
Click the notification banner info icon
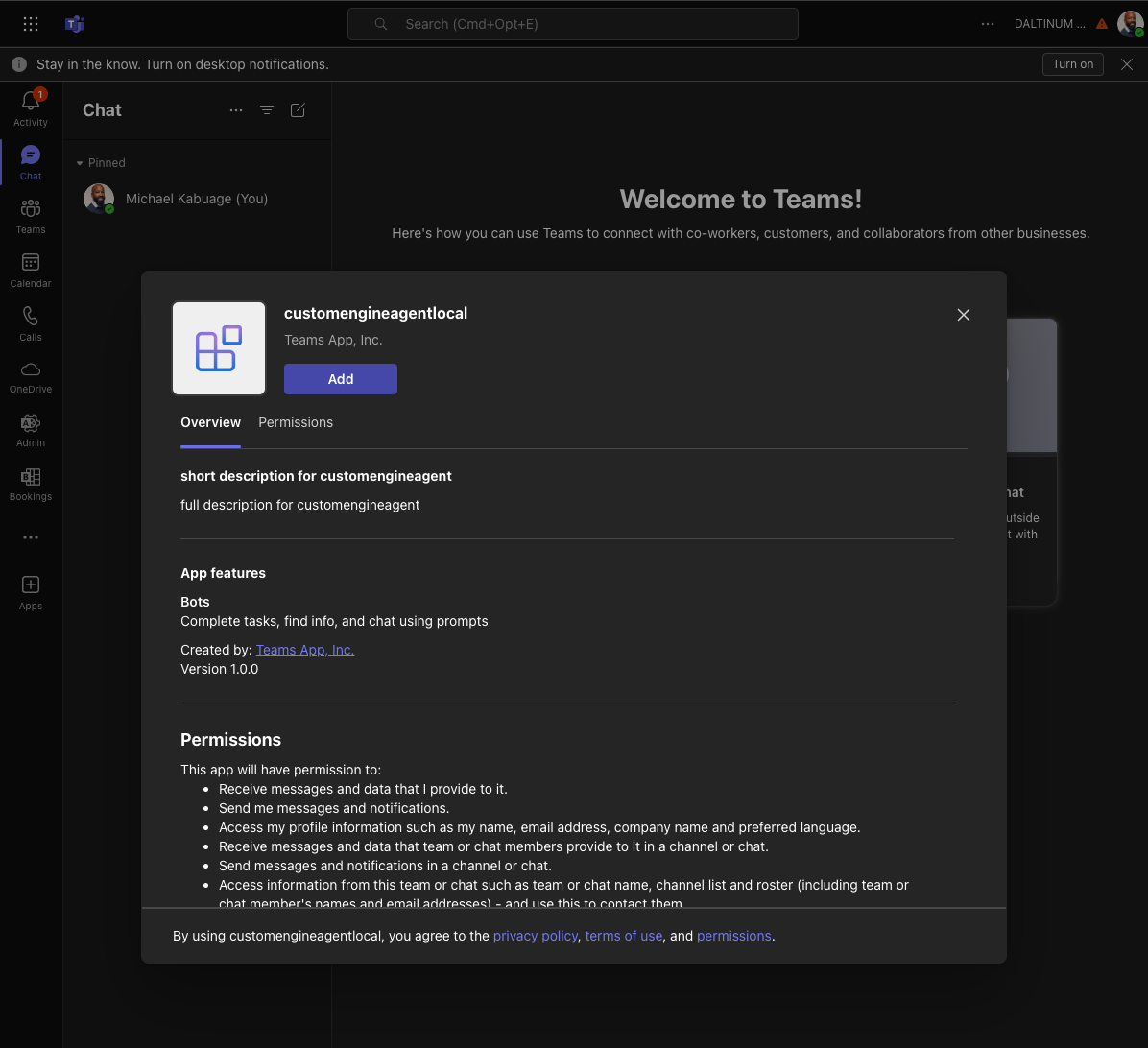pyautogui.click(x=19, y=64)
